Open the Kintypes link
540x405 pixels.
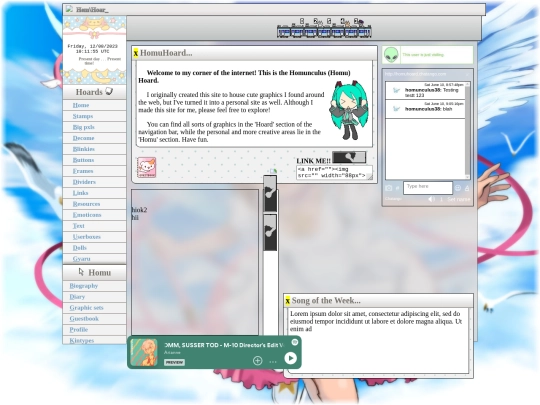click(82, 341)
